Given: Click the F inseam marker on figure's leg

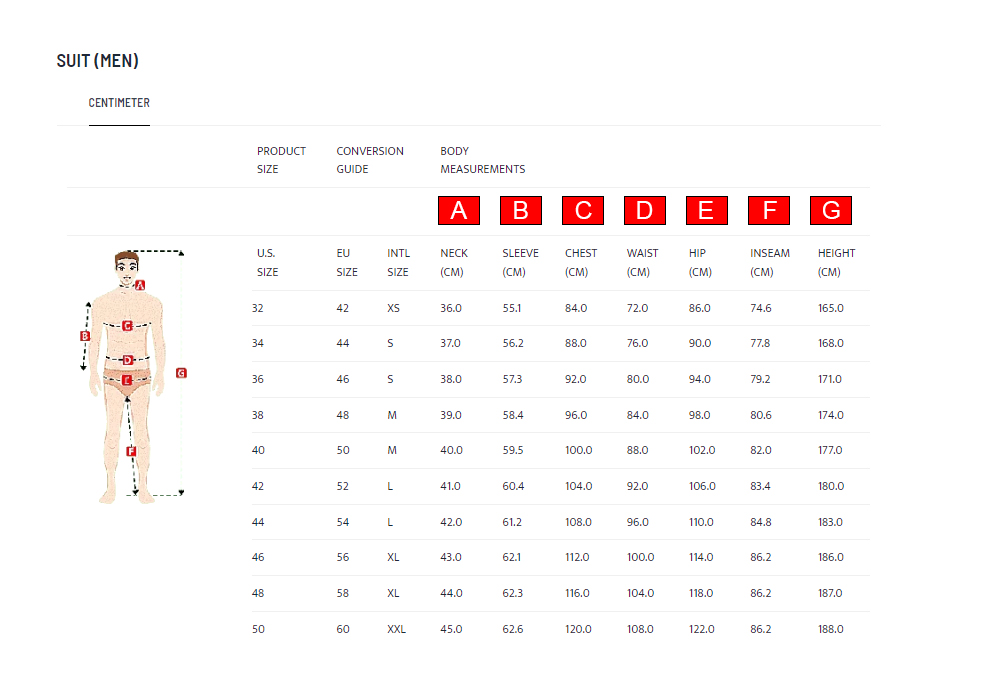Looking at the screenshot, I should 131,451.
